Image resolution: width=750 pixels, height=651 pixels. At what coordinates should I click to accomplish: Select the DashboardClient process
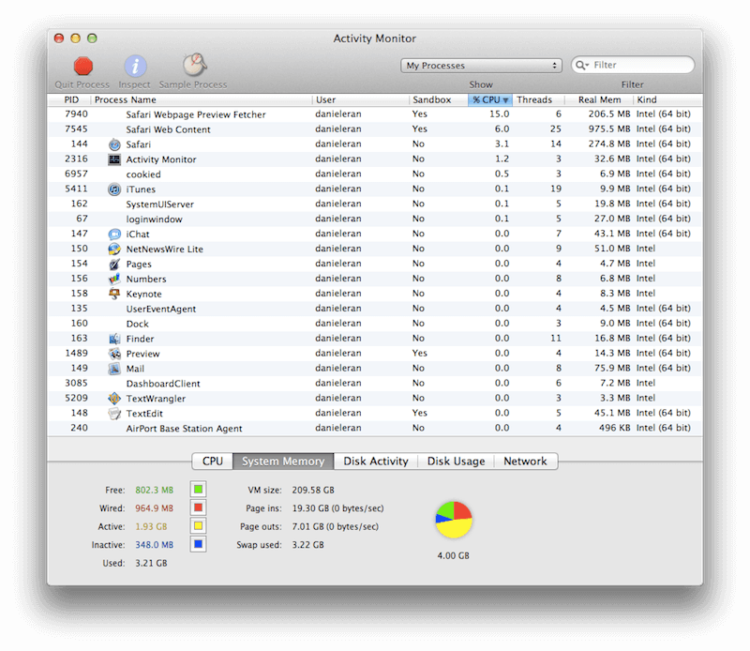375,384
